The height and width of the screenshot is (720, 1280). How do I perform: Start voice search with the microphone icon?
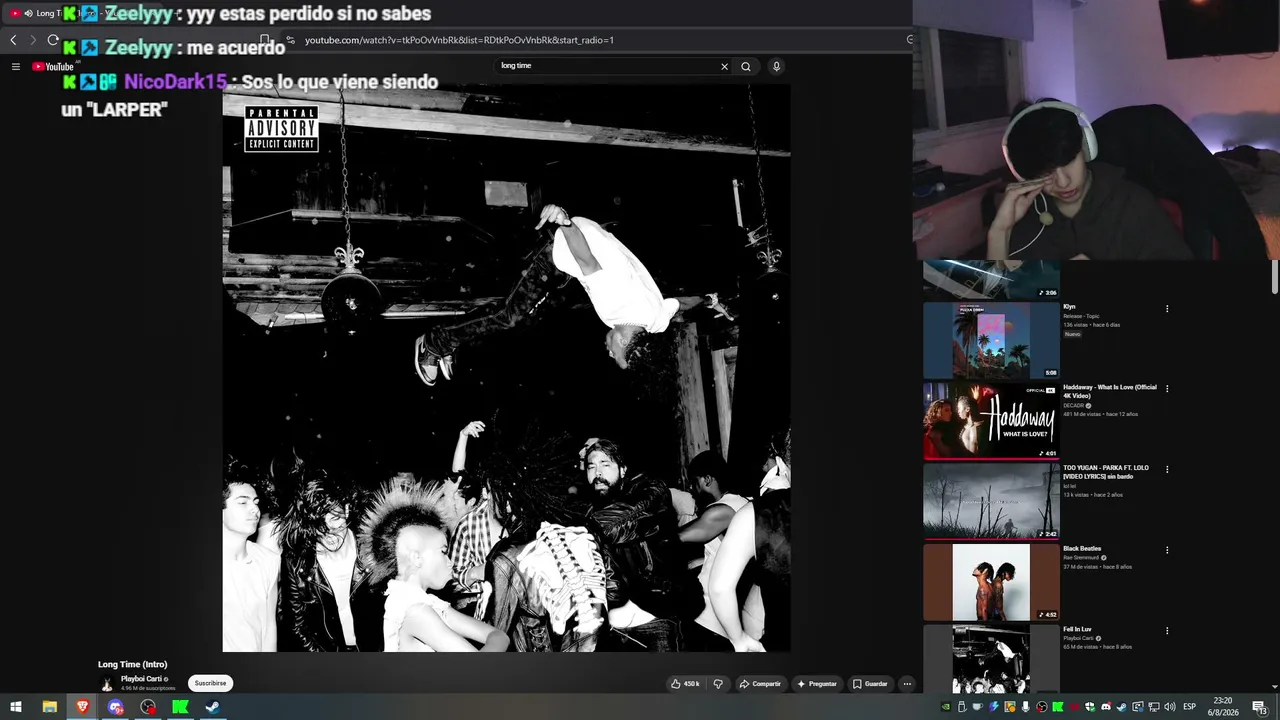click(776, 66)
